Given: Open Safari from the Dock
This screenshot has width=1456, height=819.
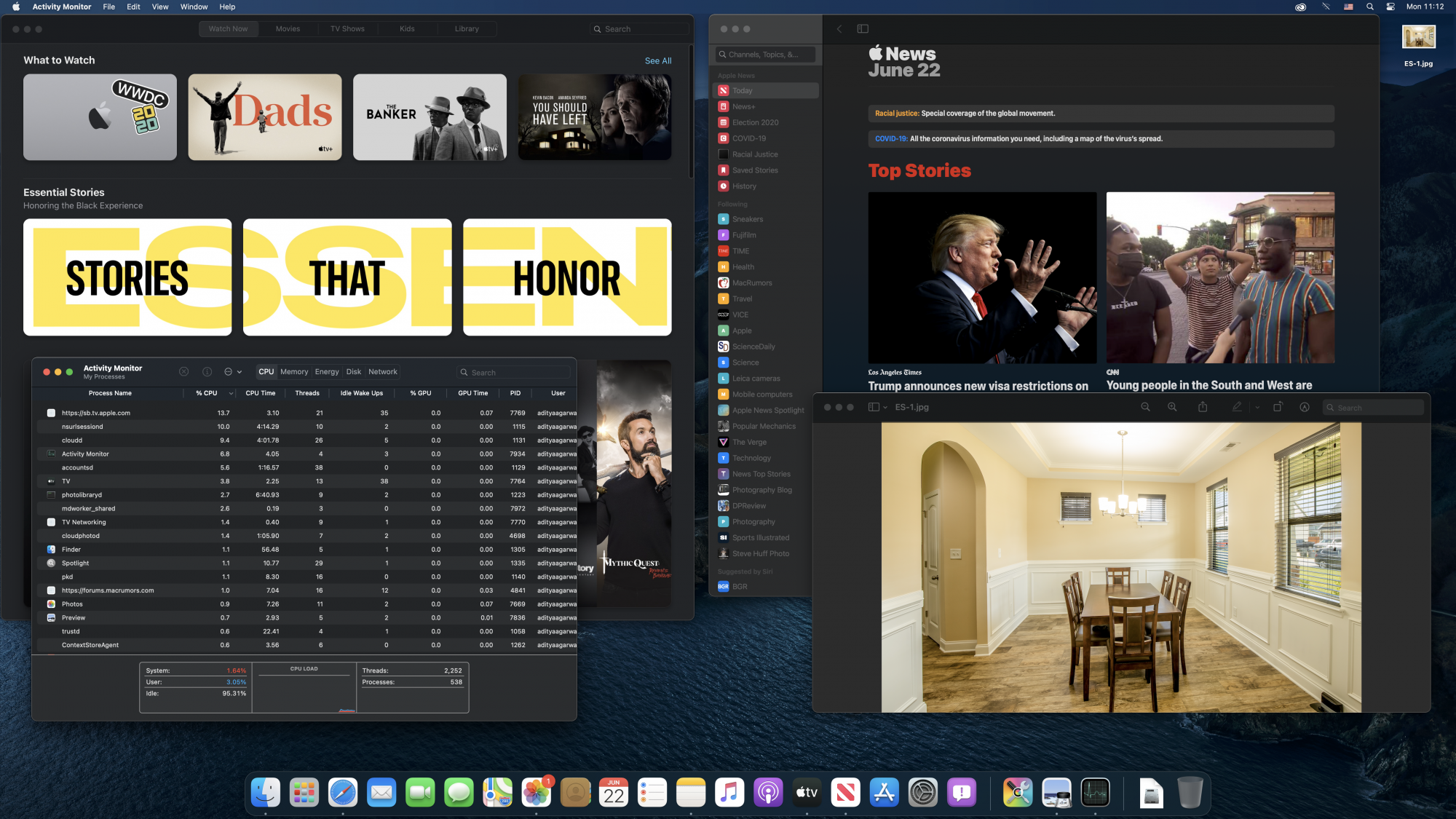Looking at the screenshot, I should pyautogui.click(x=343, y=793).
